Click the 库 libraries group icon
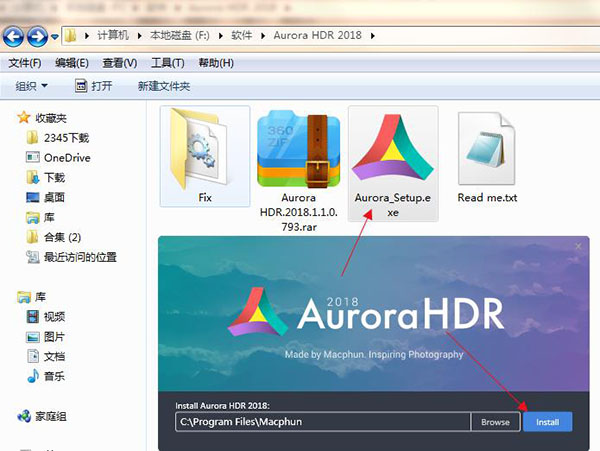The image size is (600, 451). coord(24,297)
